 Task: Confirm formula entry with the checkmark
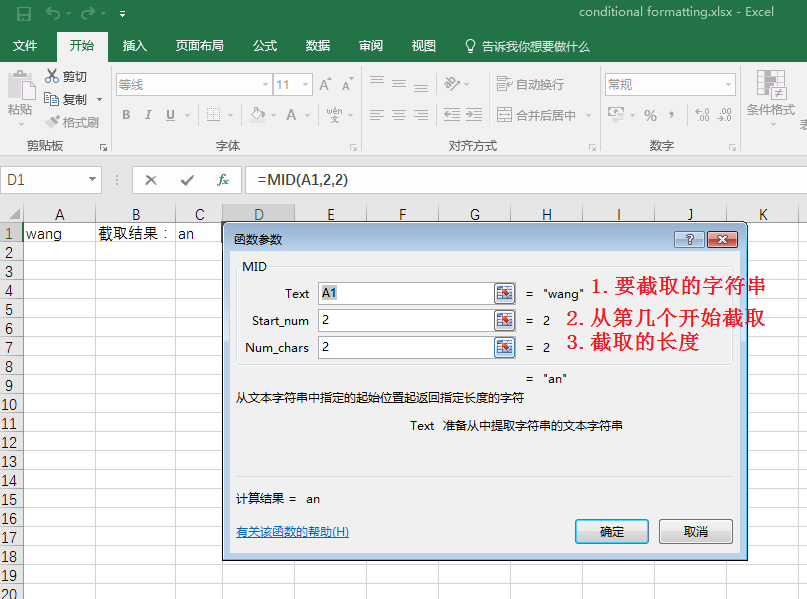[x=187, y=180]
